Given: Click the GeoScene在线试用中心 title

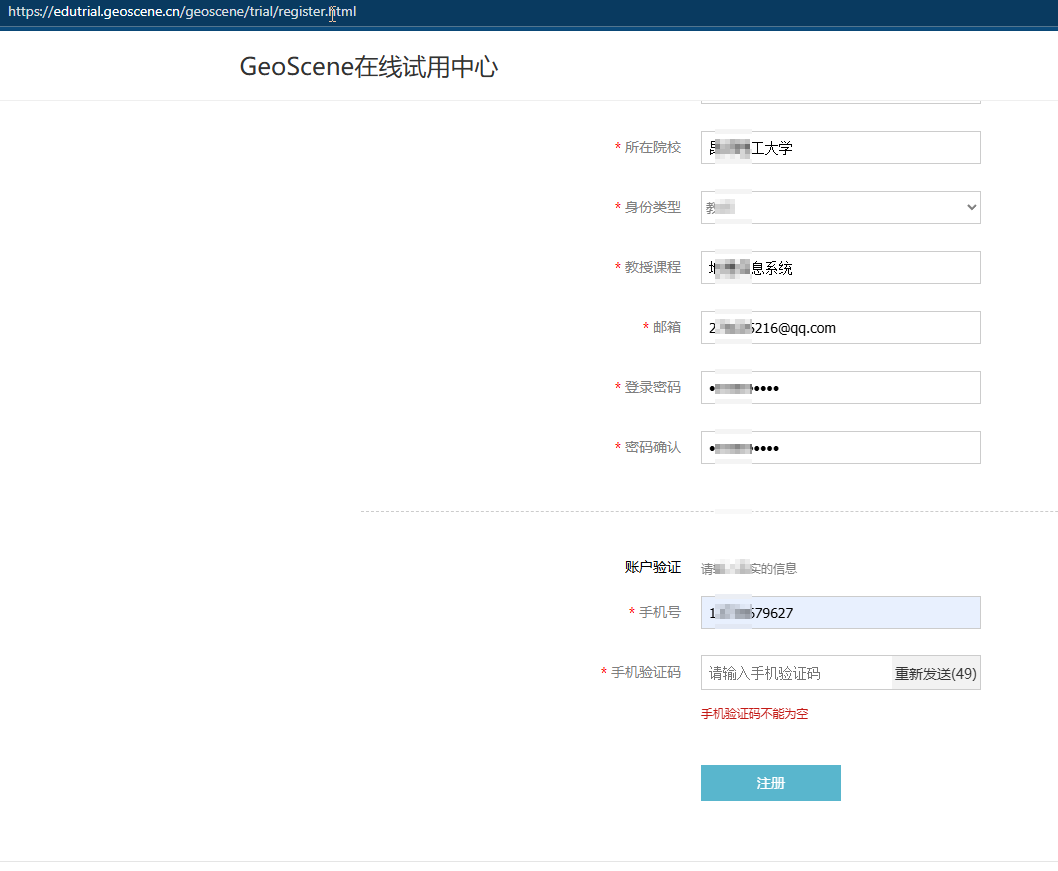Looking at the screenshot, I should pos(368,67).
